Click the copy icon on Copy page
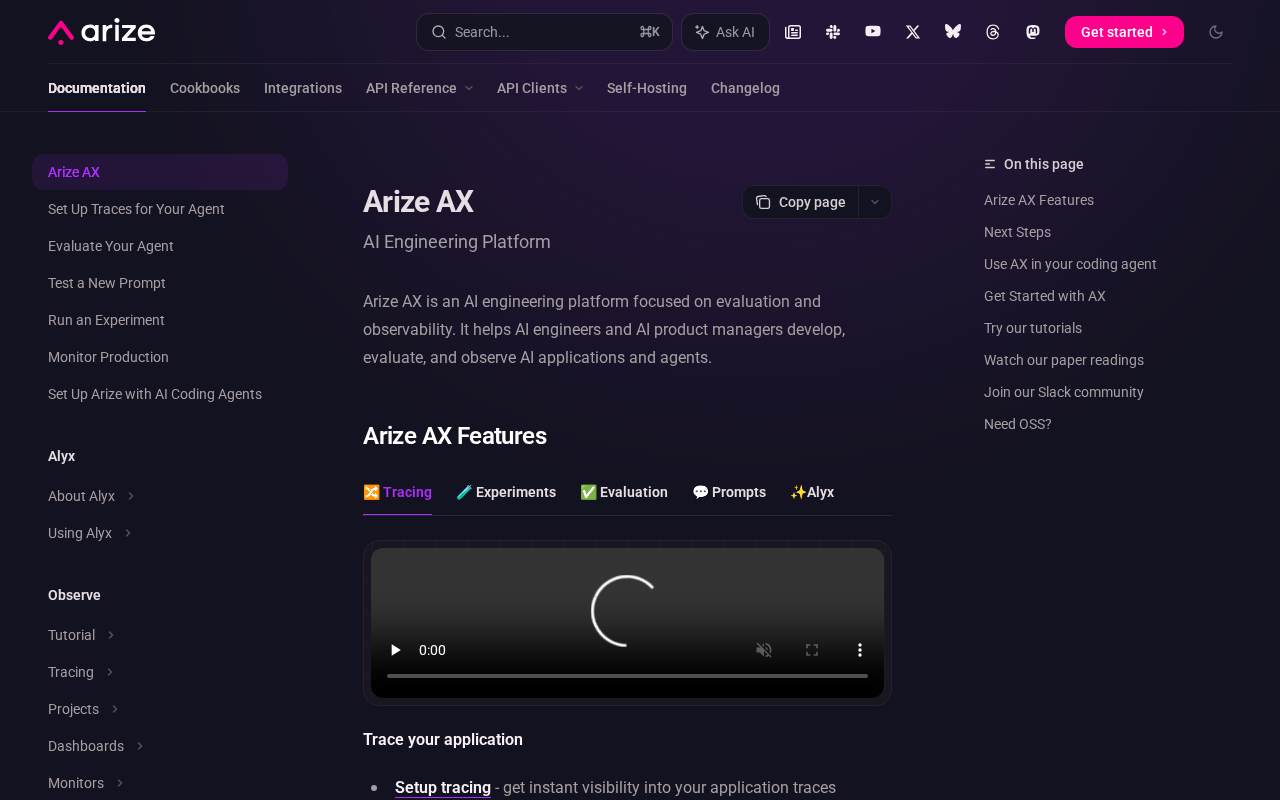The height and width of the screenshot is (800, 1280). (763, 202)
